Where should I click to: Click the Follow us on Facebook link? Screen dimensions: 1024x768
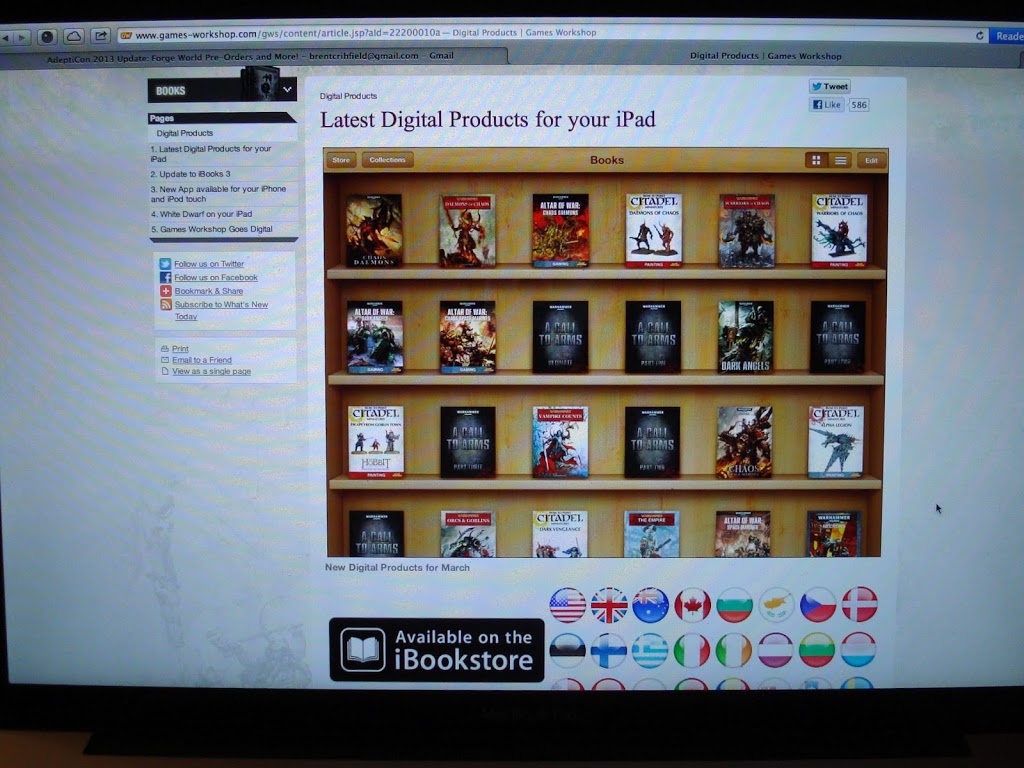[x=216, y=278]
